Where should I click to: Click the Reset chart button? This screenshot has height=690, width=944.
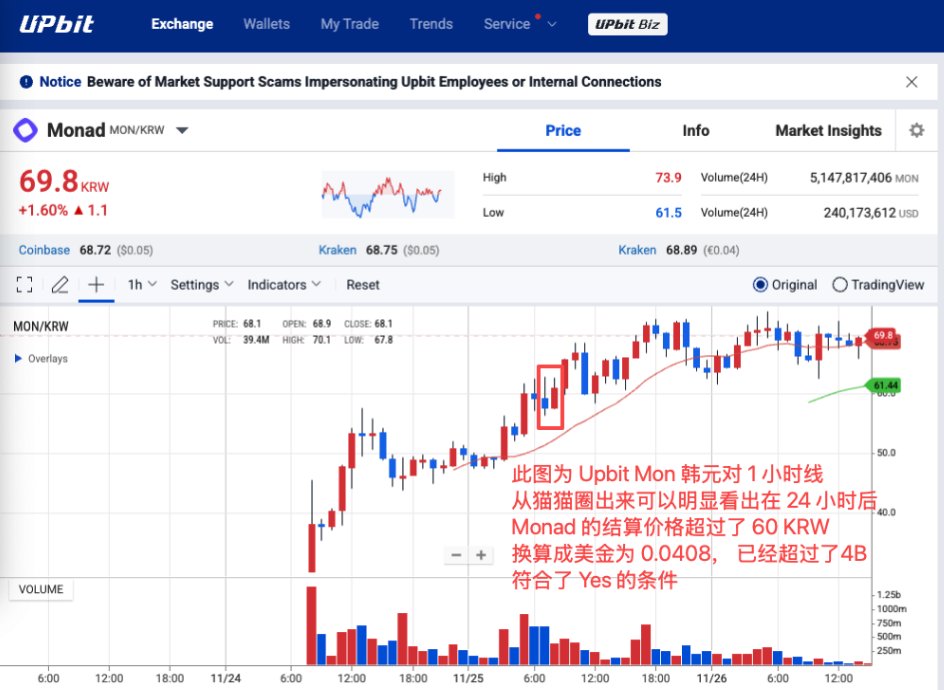pos(362,285)
